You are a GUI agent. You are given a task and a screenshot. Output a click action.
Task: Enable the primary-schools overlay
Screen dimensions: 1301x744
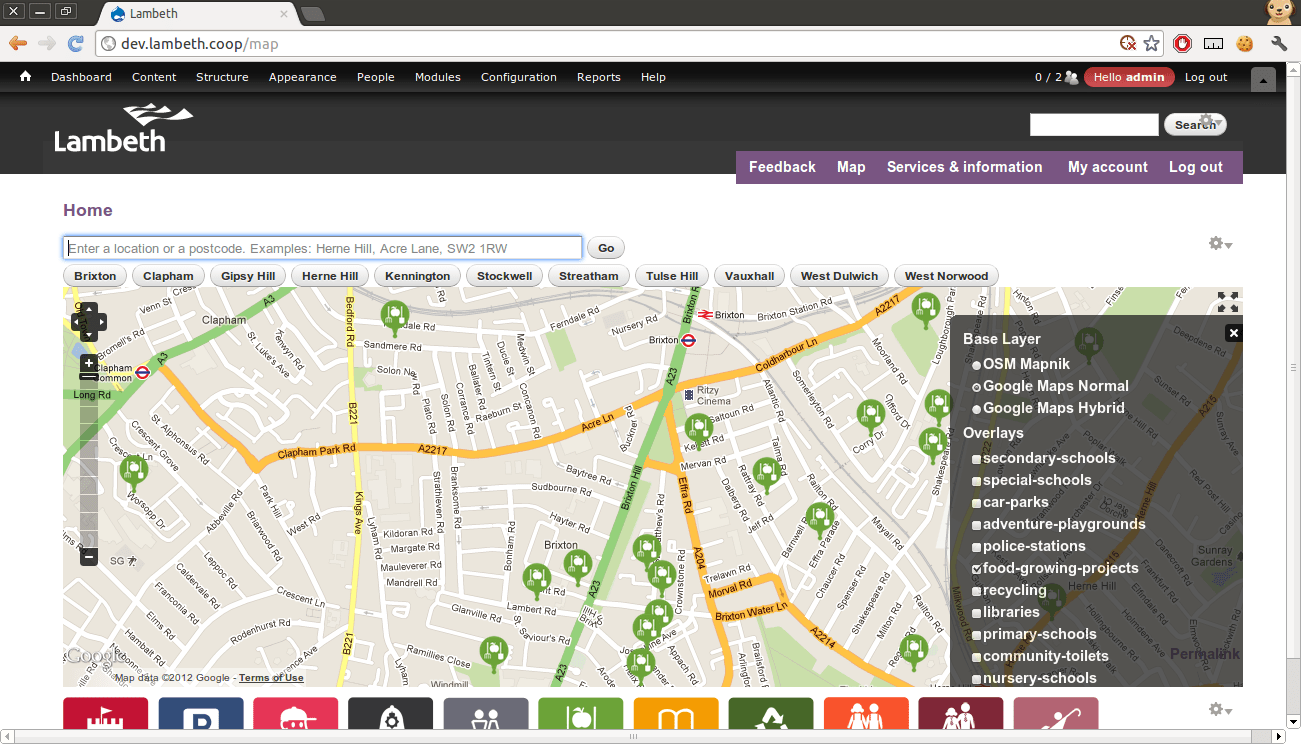977,635
